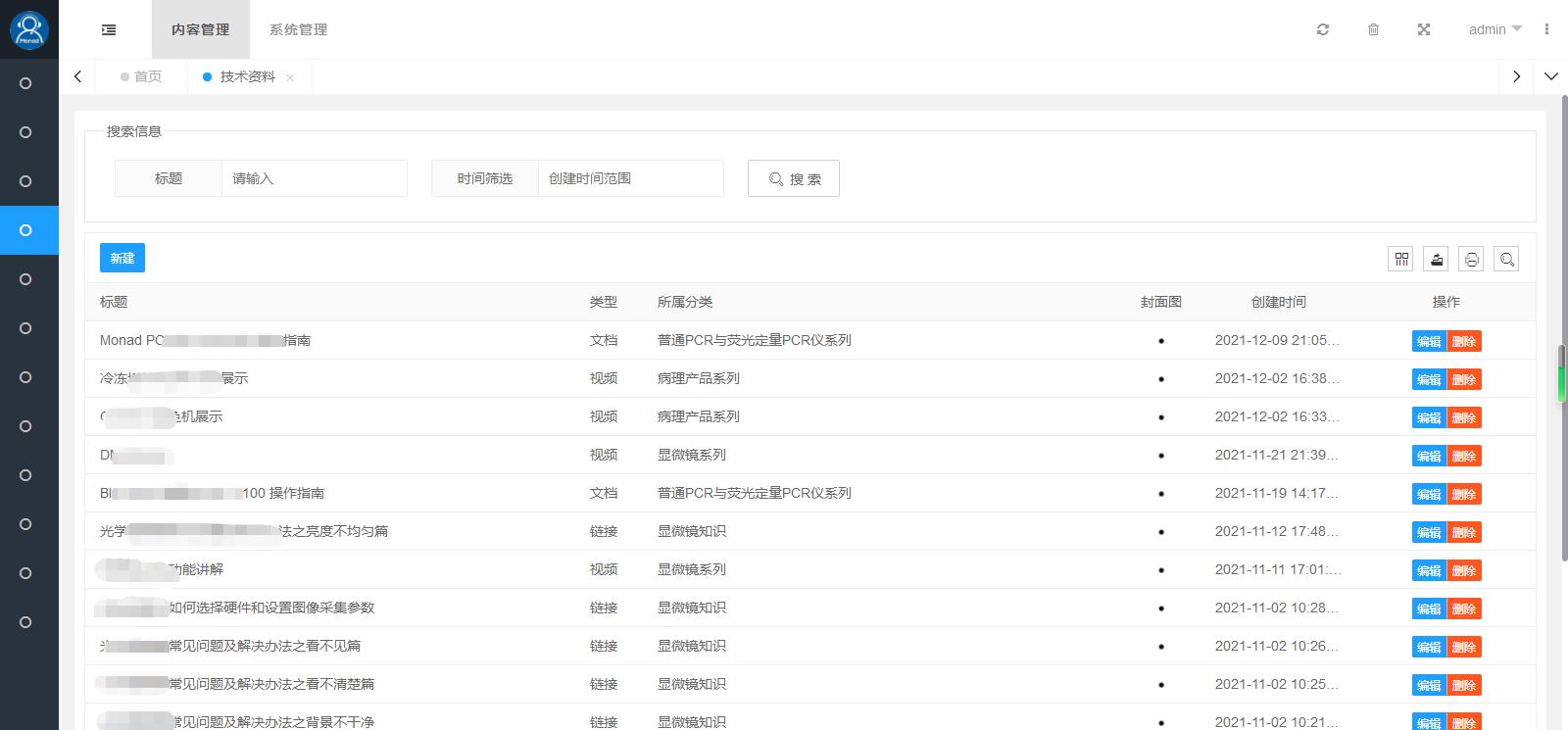
Task: Click the refresh icon in the header
Action: coord(1323,29)
